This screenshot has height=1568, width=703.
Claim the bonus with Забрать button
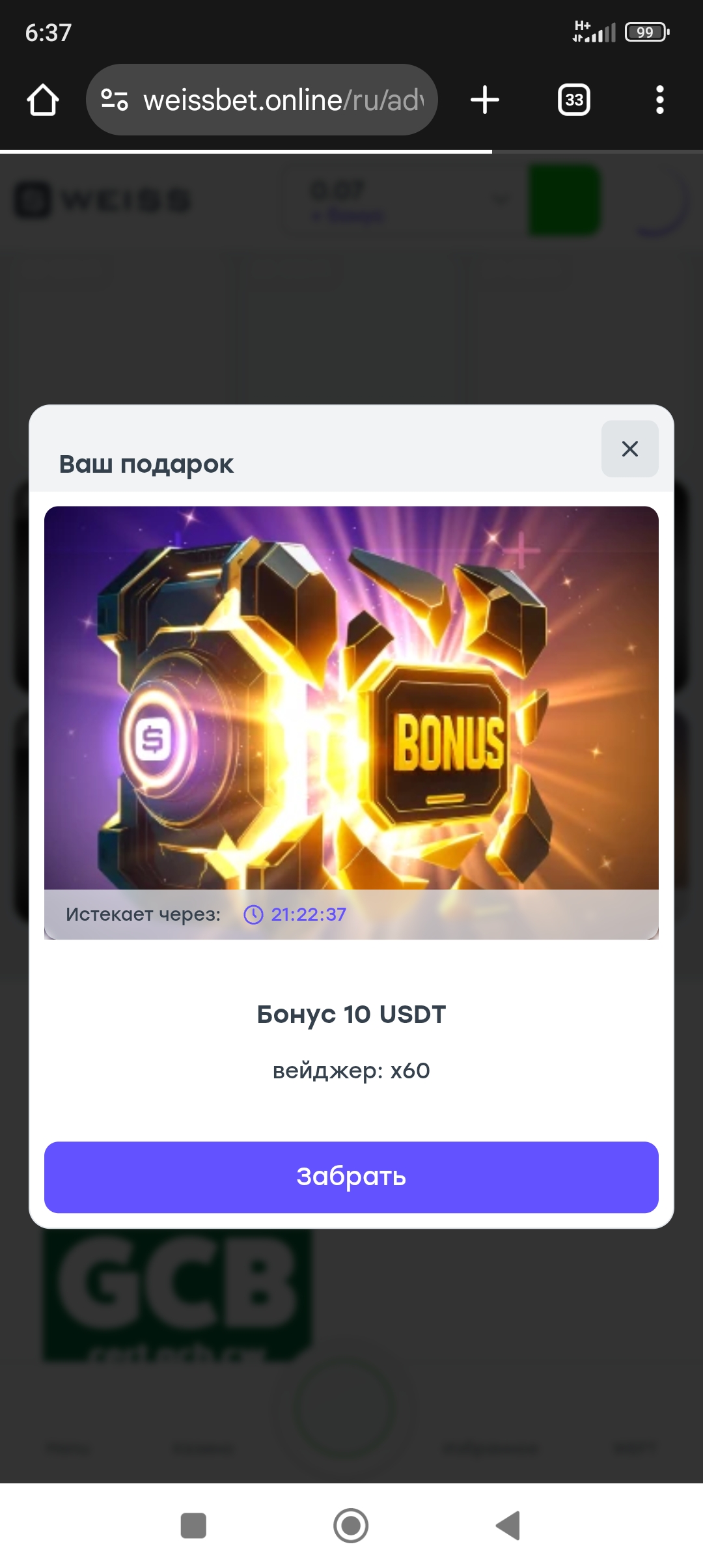[x=351, y=1177]
